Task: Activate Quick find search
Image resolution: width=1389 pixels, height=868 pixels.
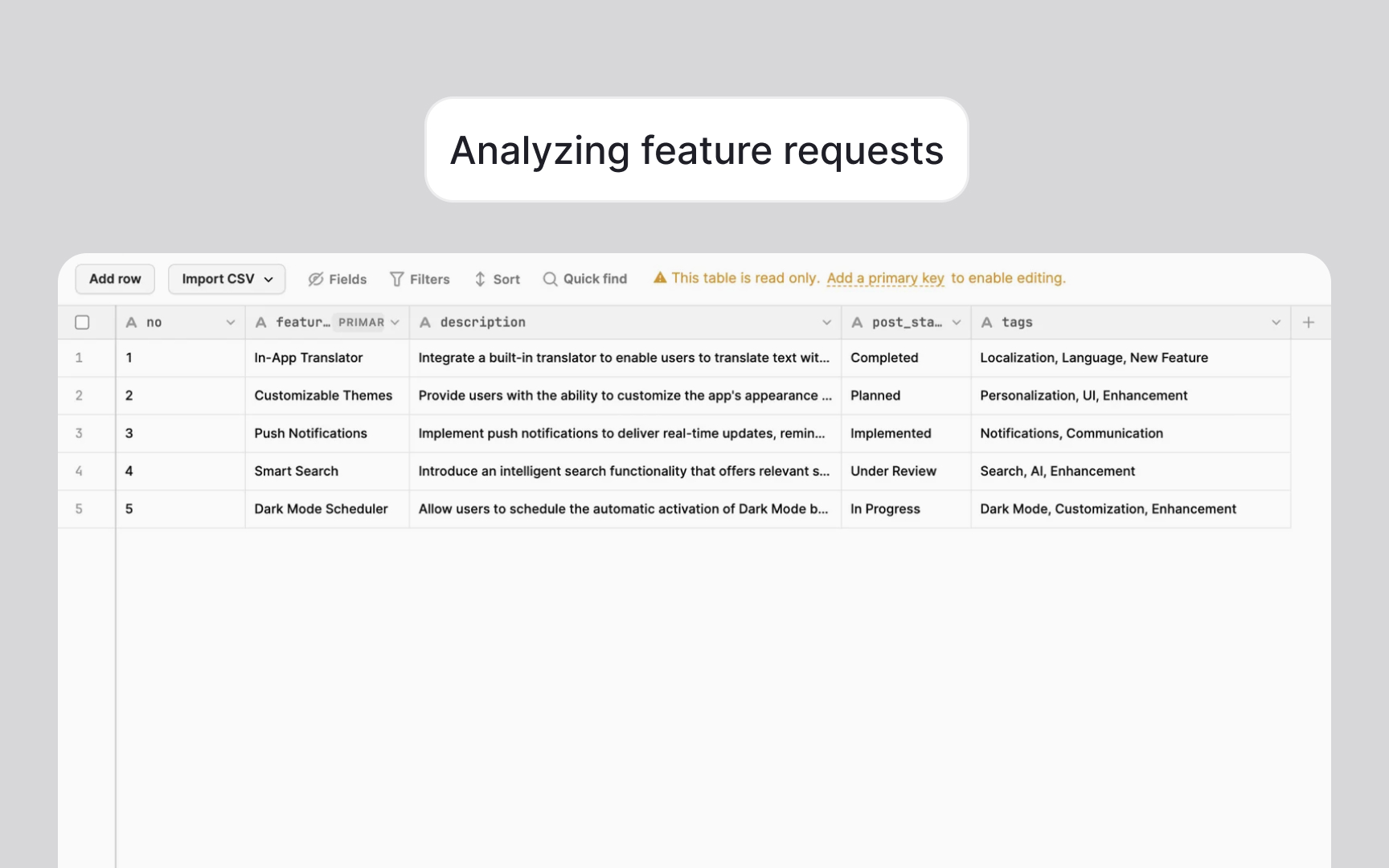Action: click(x=584, y=279)
